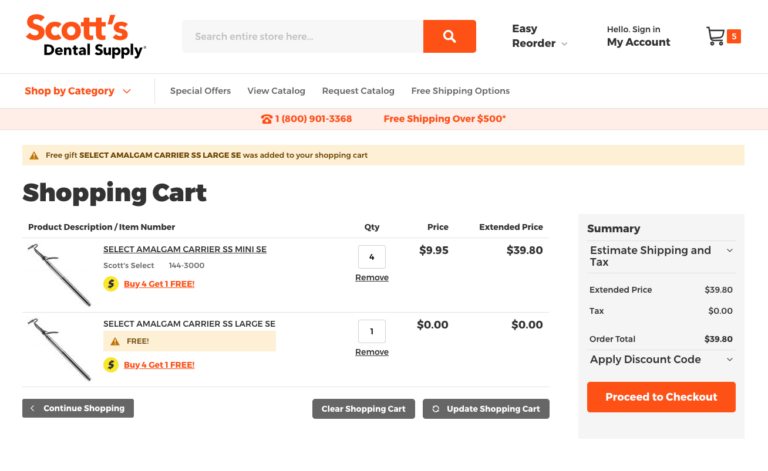Click Proceed to Checkout button
The width and height of the screenshot is (768, 471).
pos(661,397)
